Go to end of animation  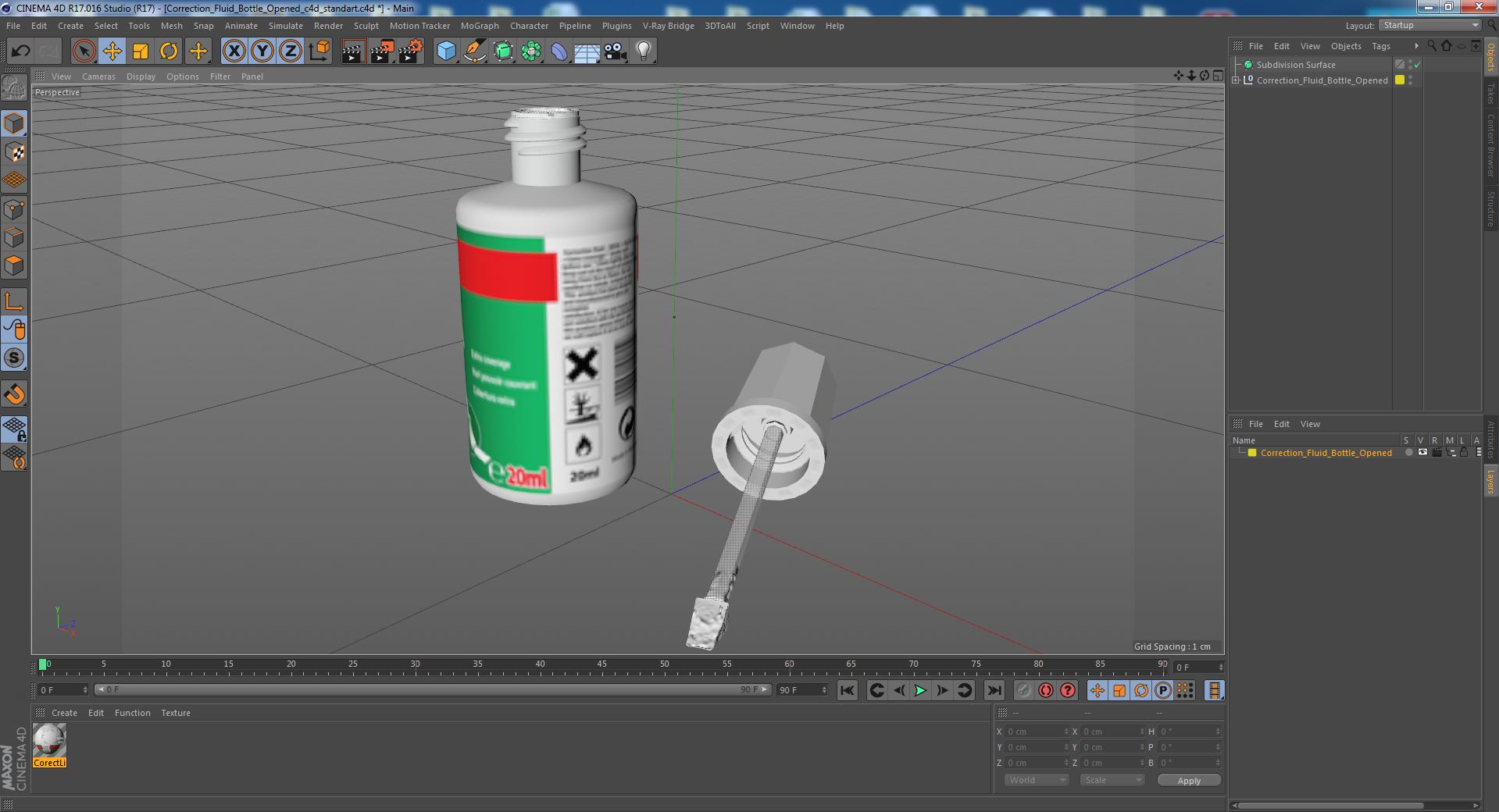pyautogui.click(x=994, y=690)
